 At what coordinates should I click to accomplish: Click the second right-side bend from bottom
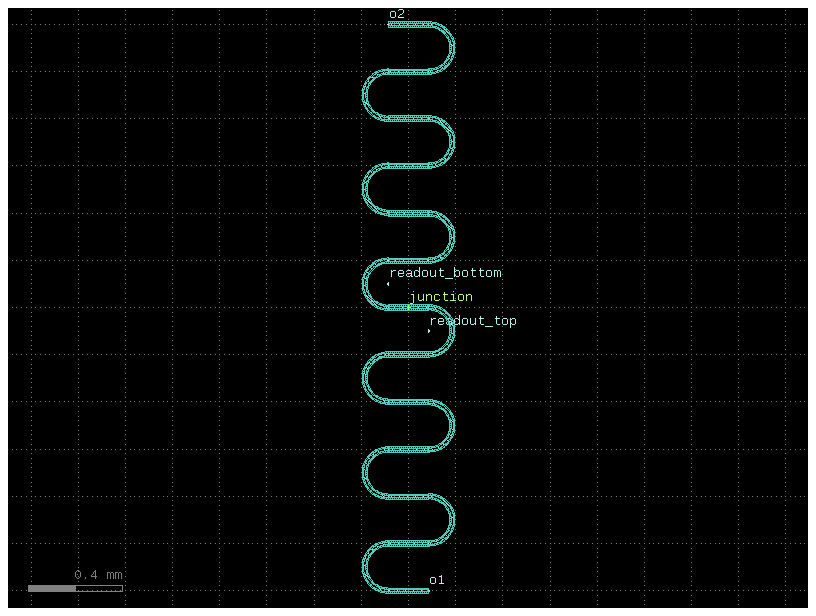click(x=454, y=425)
